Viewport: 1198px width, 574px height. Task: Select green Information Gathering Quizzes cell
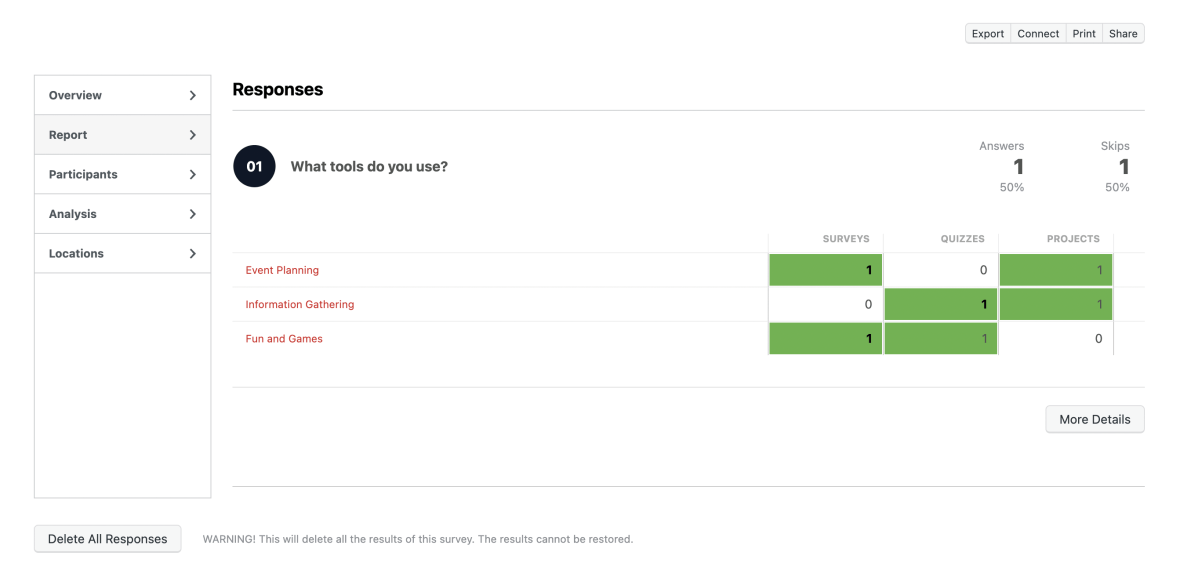click(x=940, y=305)
